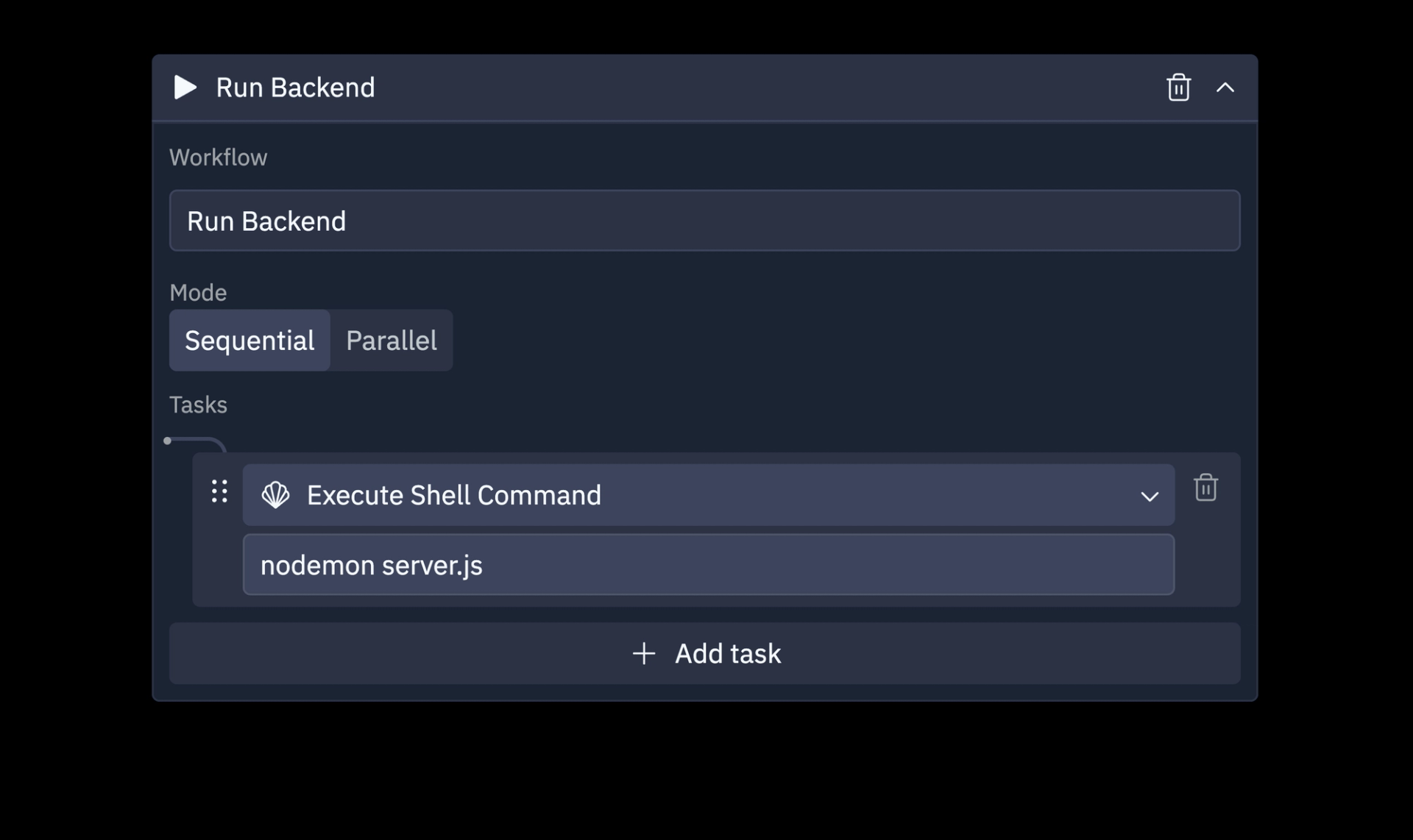Switch to Parallel mode

tap(391, 340)
